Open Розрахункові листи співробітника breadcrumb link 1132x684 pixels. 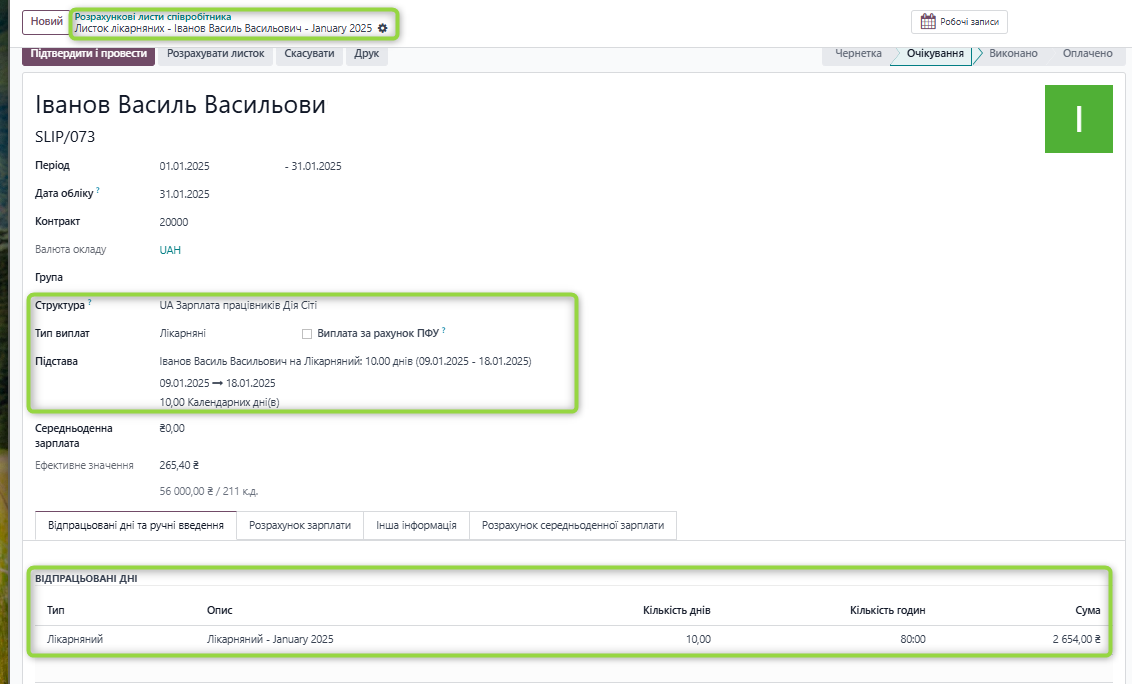(152, 17)
